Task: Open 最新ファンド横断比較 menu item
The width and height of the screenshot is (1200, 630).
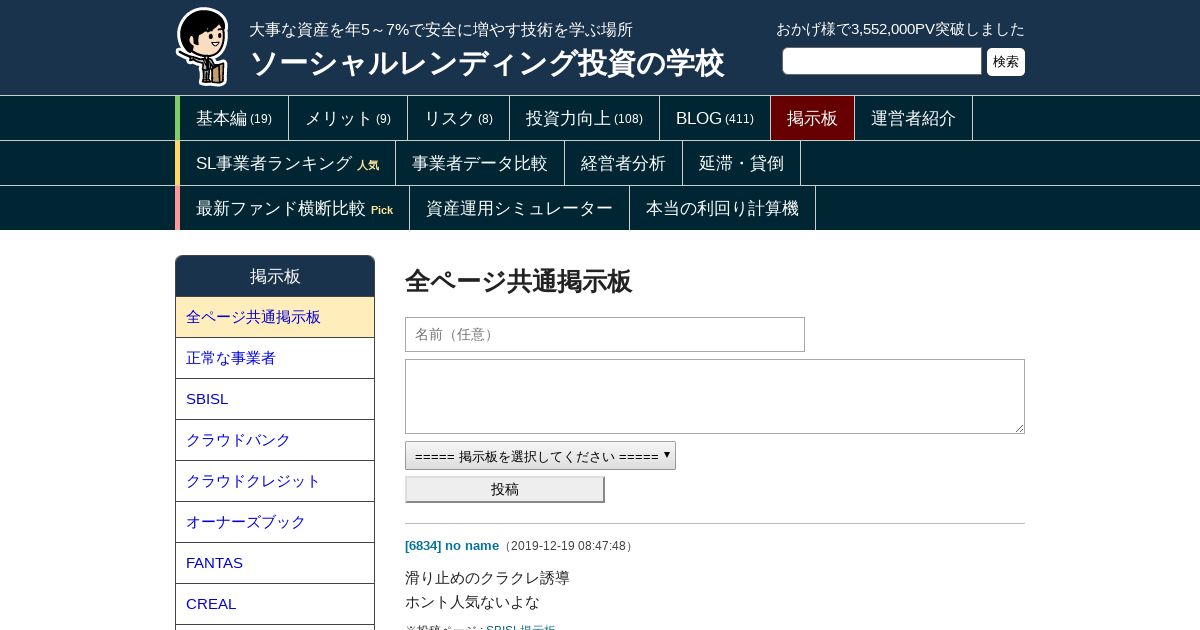Action: click(x=295, y=208)
